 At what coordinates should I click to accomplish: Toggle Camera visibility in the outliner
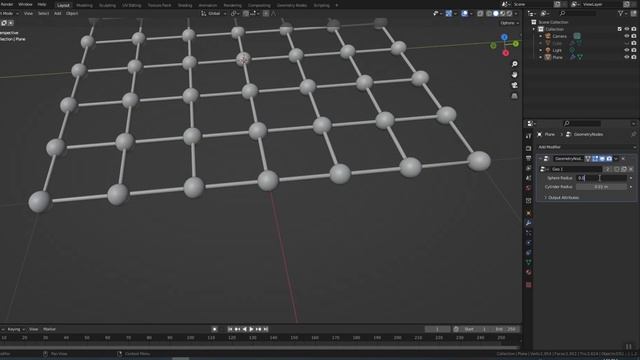(x=627, y=36)
